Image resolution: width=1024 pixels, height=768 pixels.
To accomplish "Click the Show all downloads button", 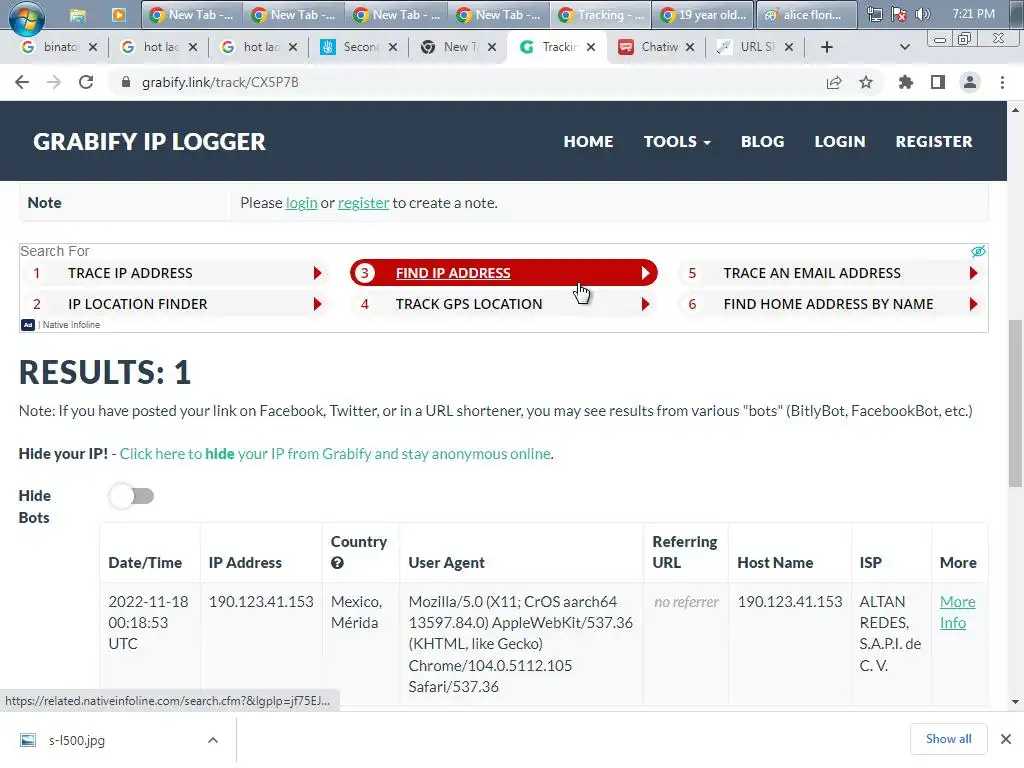I will coord(948,739).
